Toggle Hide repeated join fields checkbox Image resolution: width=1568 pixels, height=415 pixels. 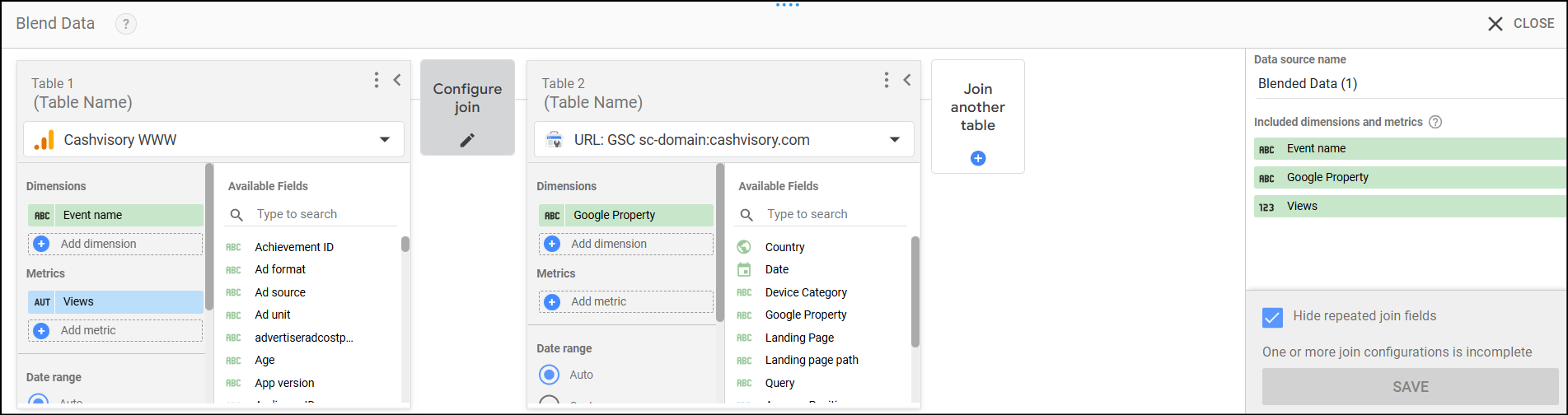click(1272, 317)
